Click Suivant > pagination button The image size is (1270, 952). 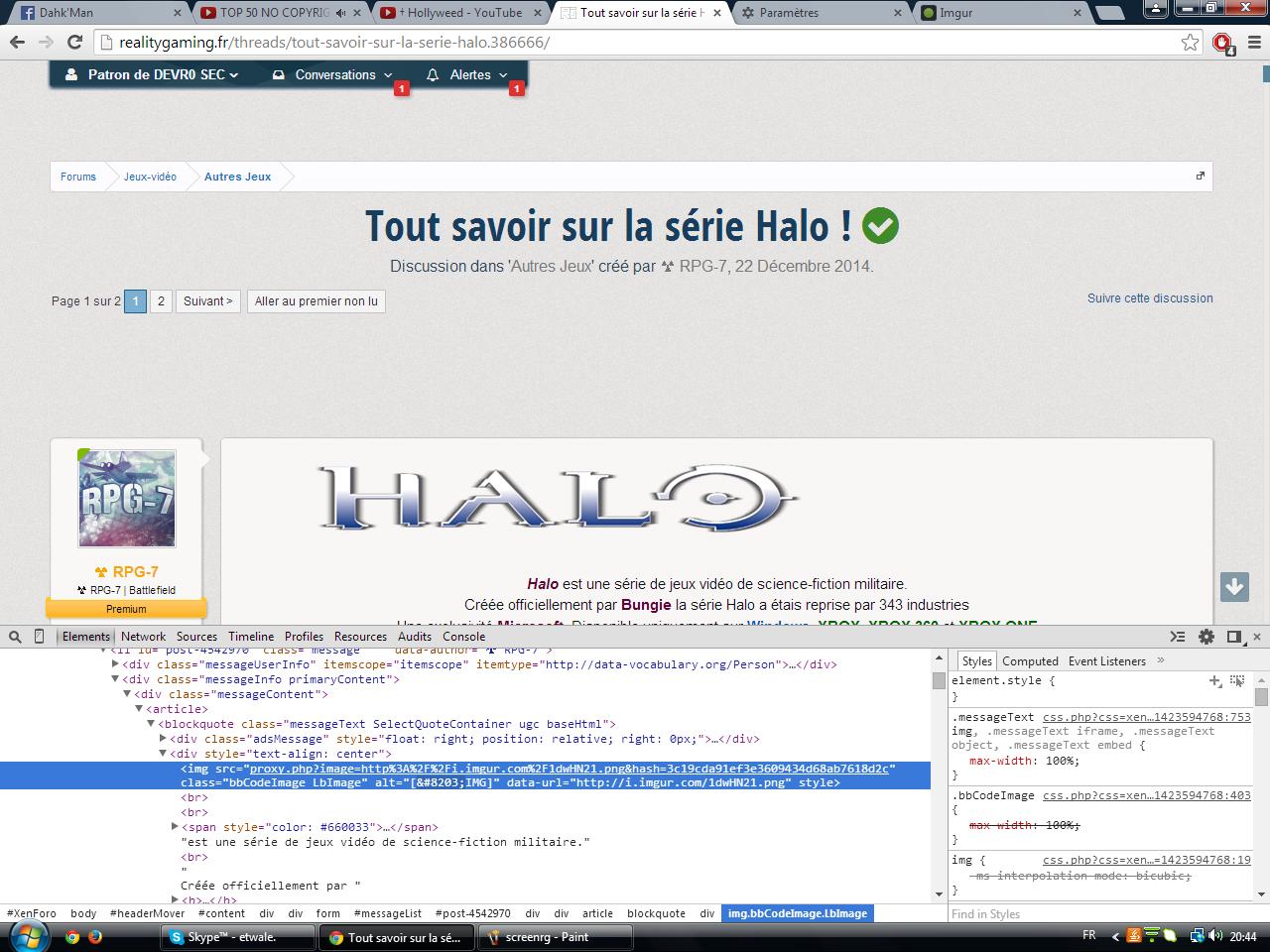pyautogui.click(x=208, y=301)
